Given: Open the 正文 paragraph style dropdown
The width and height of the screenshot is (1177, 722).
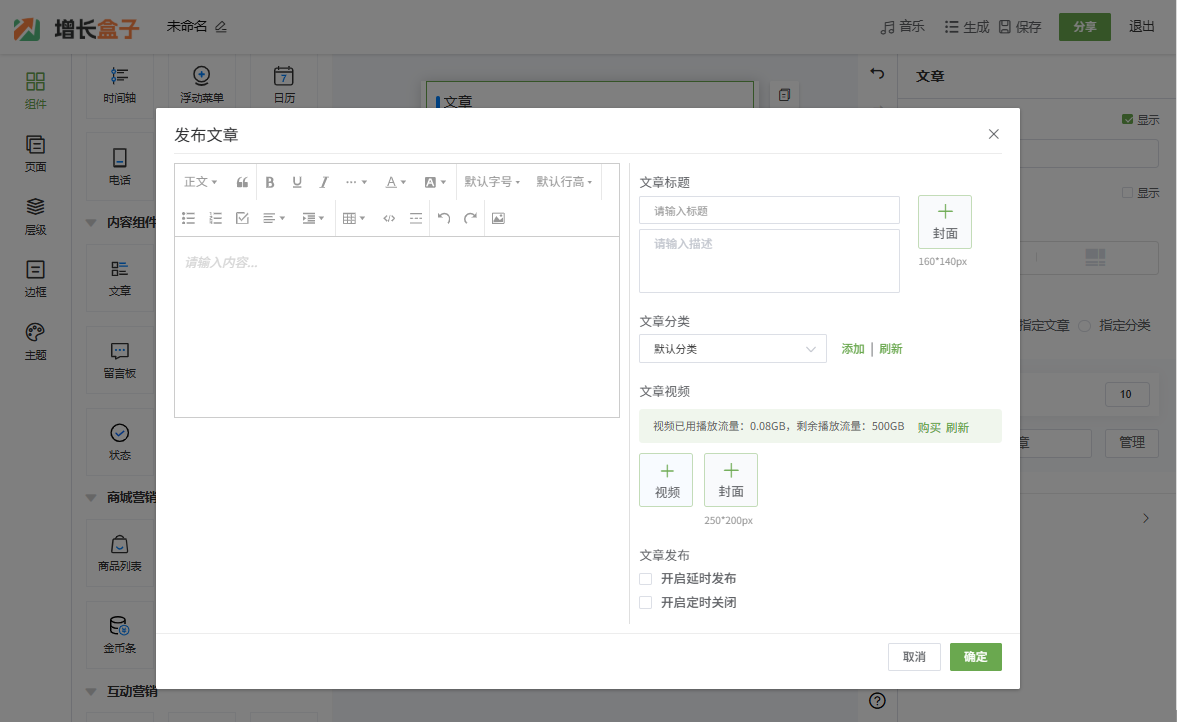Looking at the screenshot, I should (x=200, y=182).
